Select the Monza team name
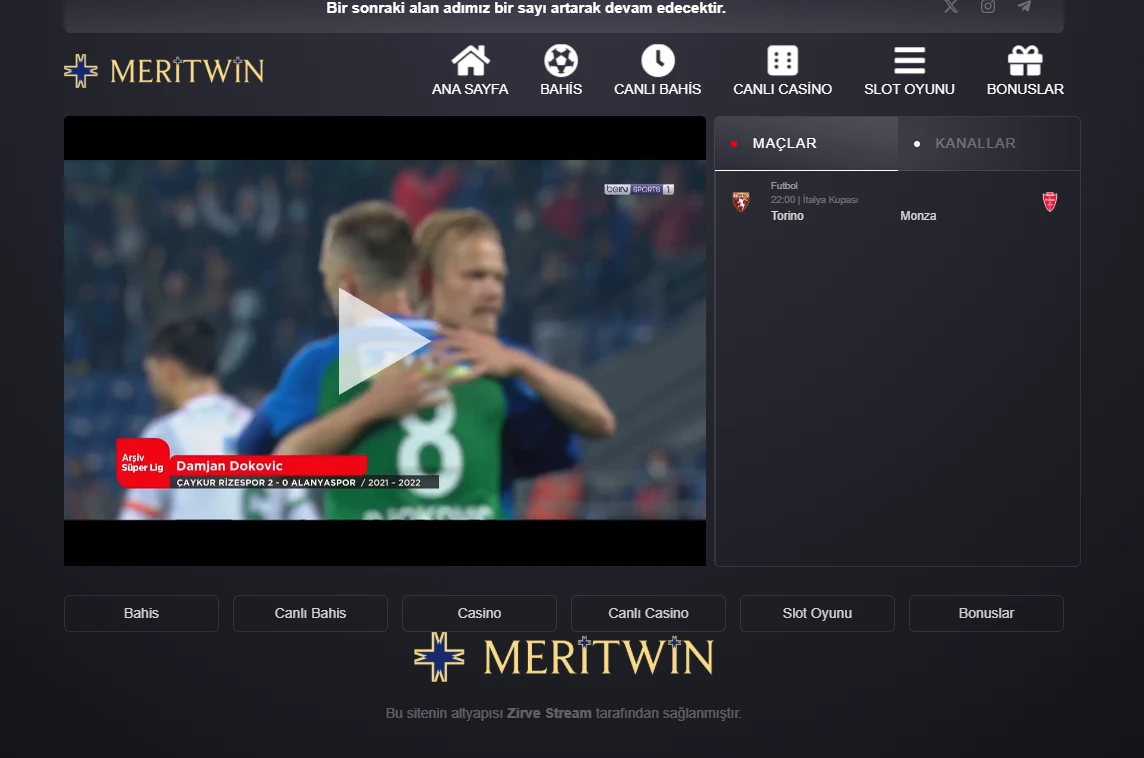The height and width of the screenshot is (758, 1144). 918,216
